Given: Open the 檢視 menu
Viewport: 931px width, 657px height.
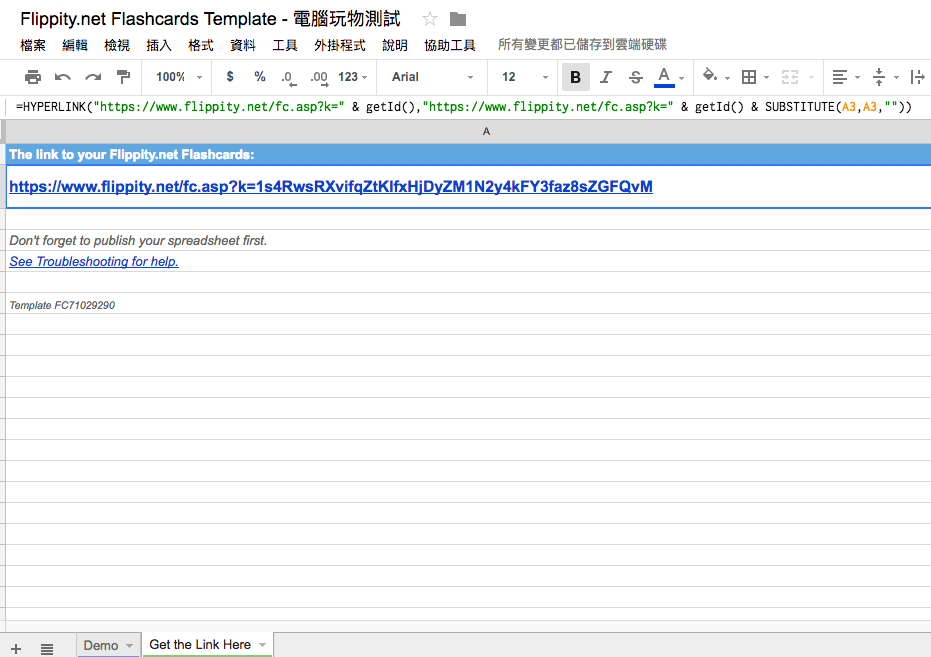Looking at the screenshot, I should (117, 45).
